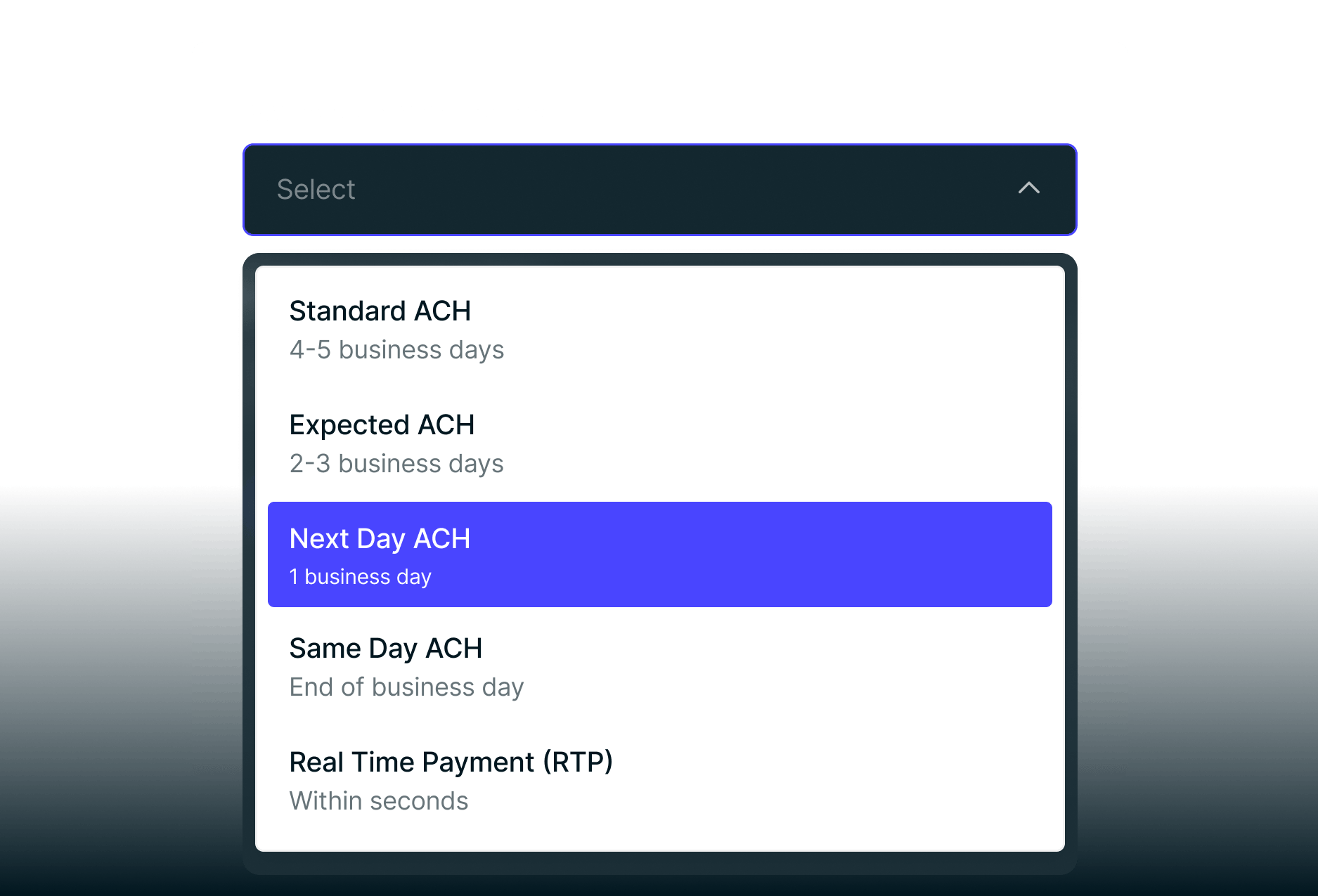This screenshot has height=896, width=1318.
Task: Click the '1 business day' subtitle
Action: click(x=360, y=577)
